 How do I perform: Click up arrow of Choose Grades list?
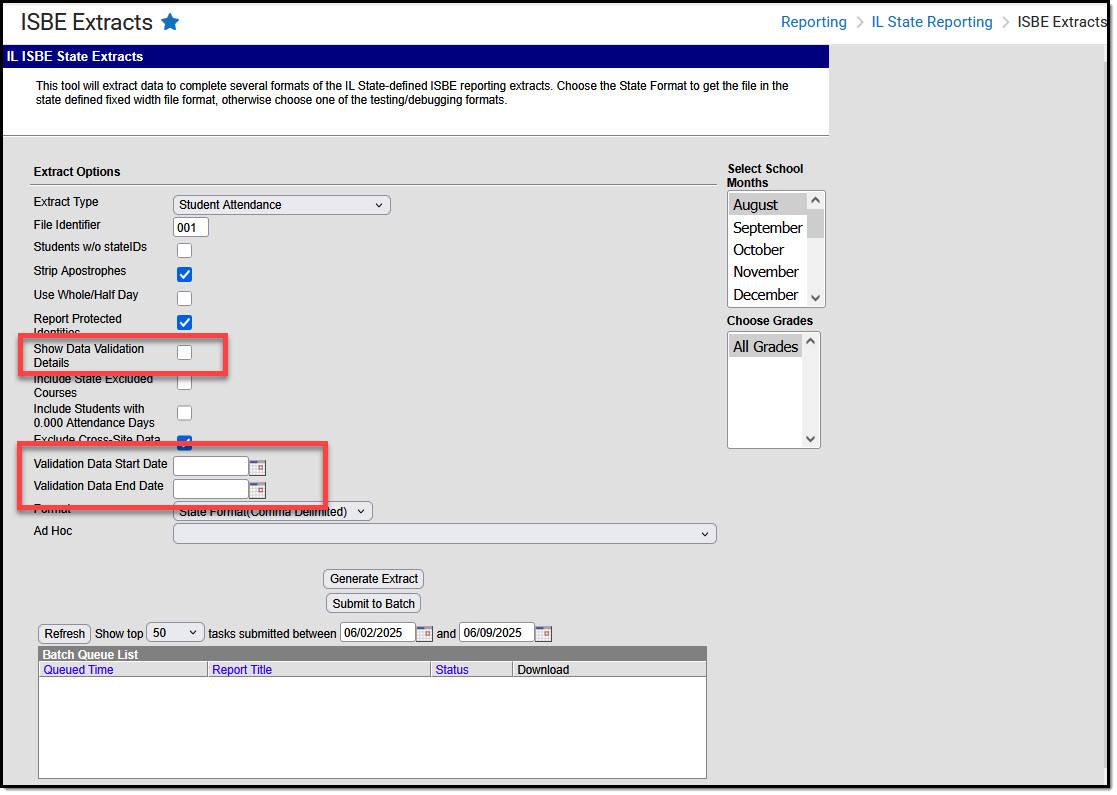[810, 342]
